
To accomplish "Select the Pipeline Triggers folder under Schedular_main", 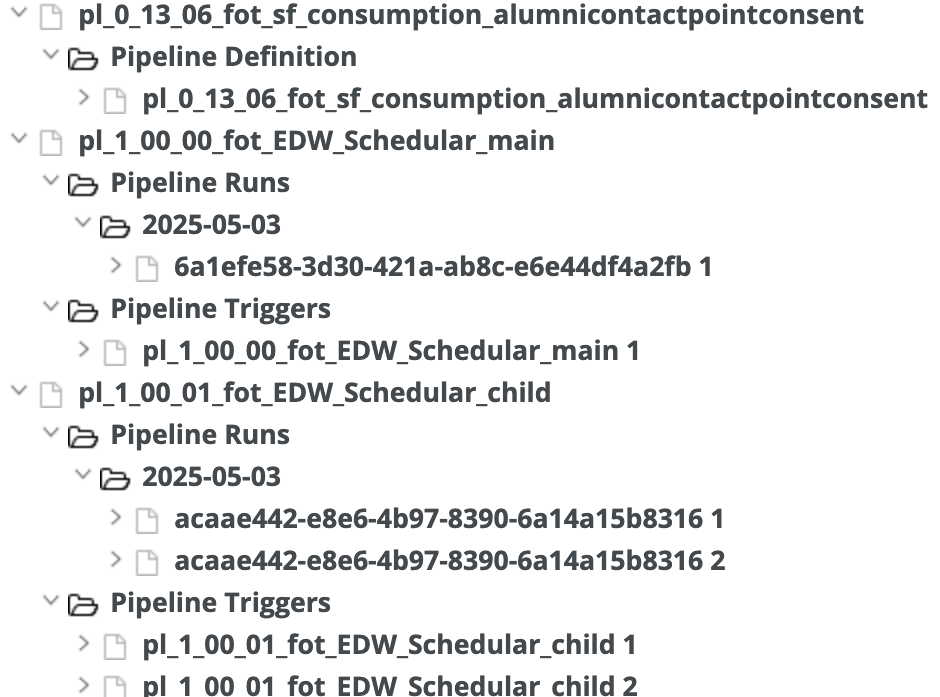I will [220, 309].
